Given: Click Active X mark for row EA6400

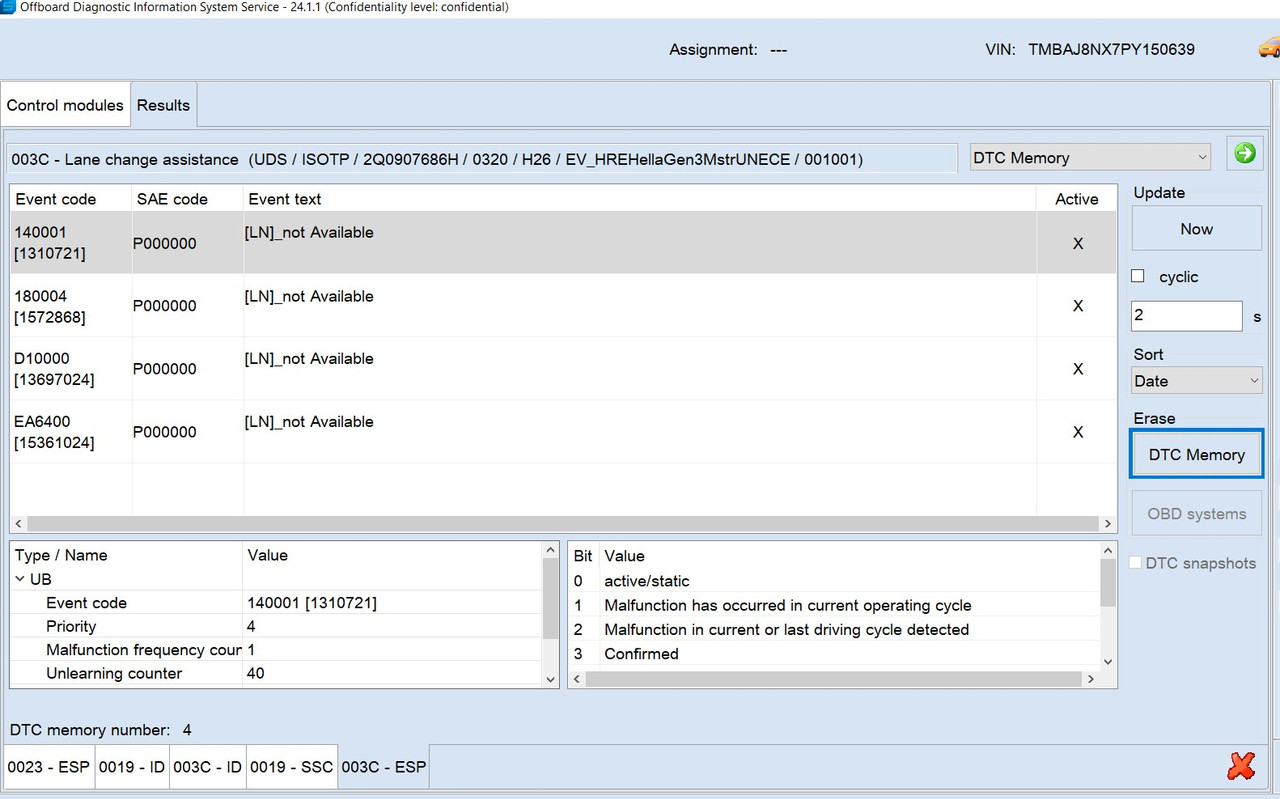Looking at the screenshot, I should coord(1078,432).
